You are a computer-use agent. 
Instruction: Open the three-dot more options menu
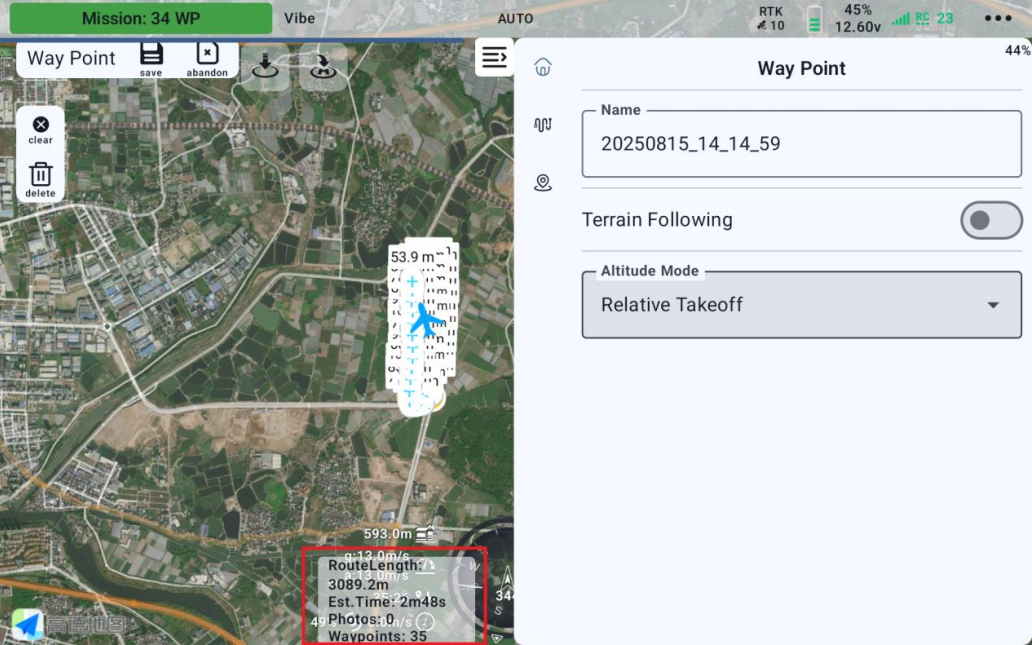click(x=997, y=18)
